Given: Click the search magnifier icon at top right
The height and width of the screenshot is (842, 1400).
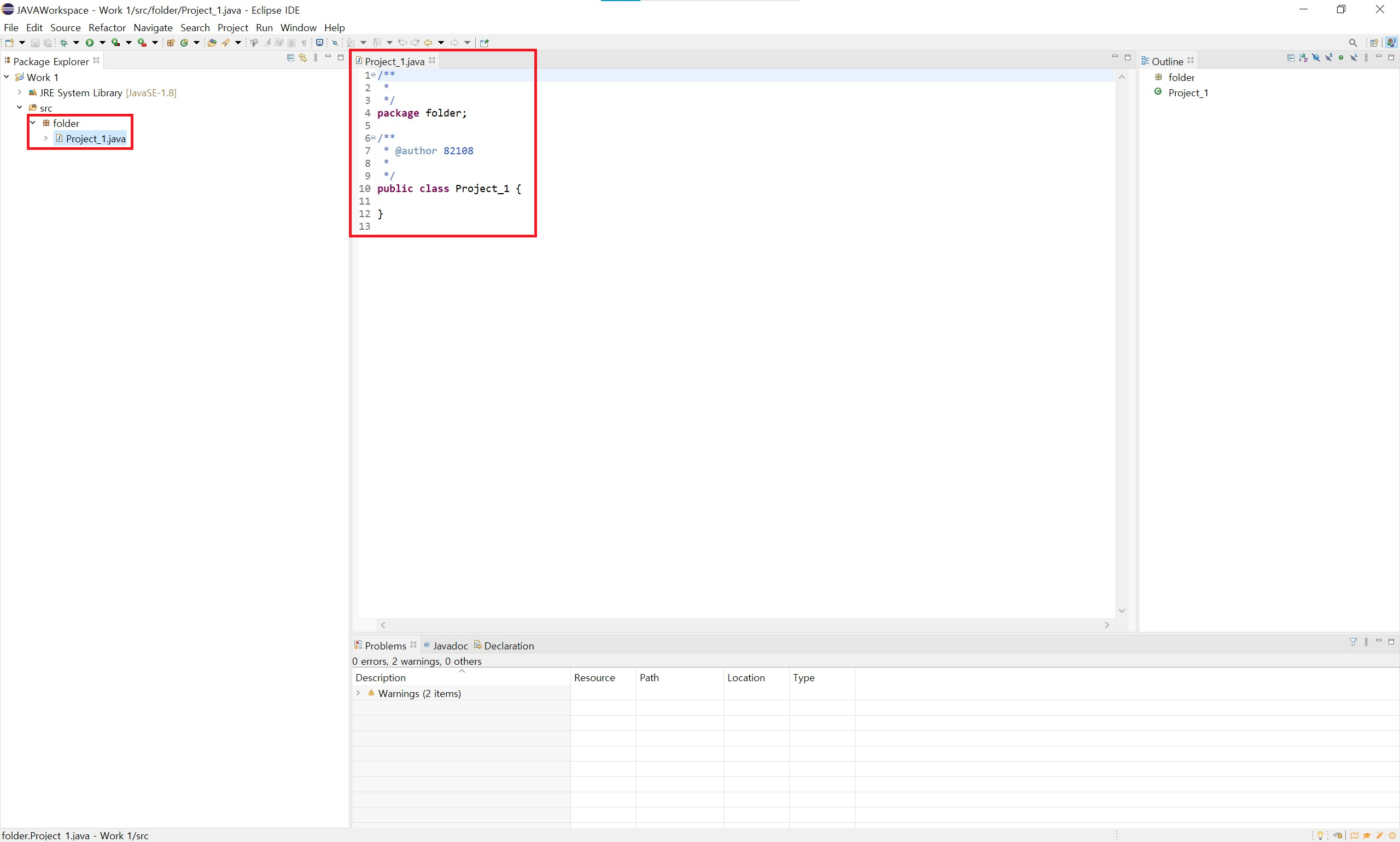Looking at the screenshot, I should 1352,43.
